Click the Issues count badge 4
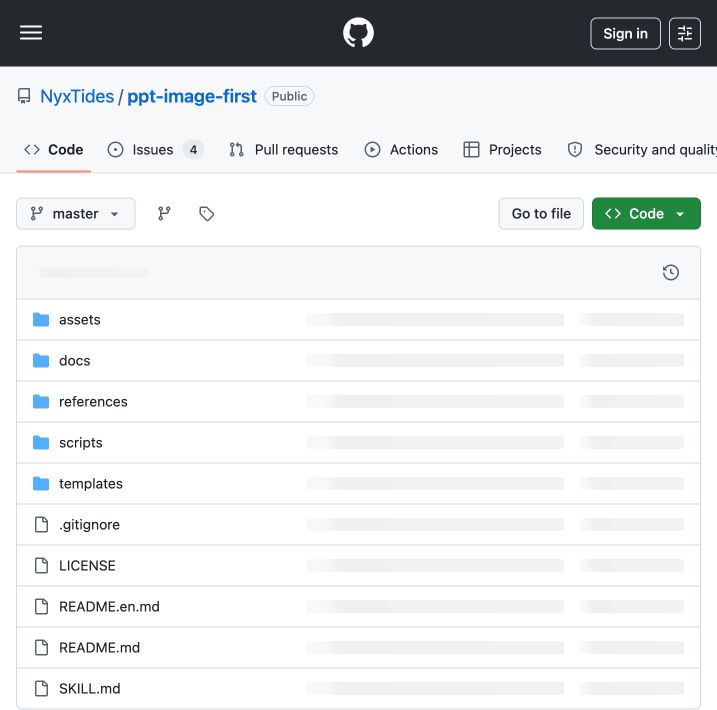This screenshot has width=717, height=710. coord(193,149)
